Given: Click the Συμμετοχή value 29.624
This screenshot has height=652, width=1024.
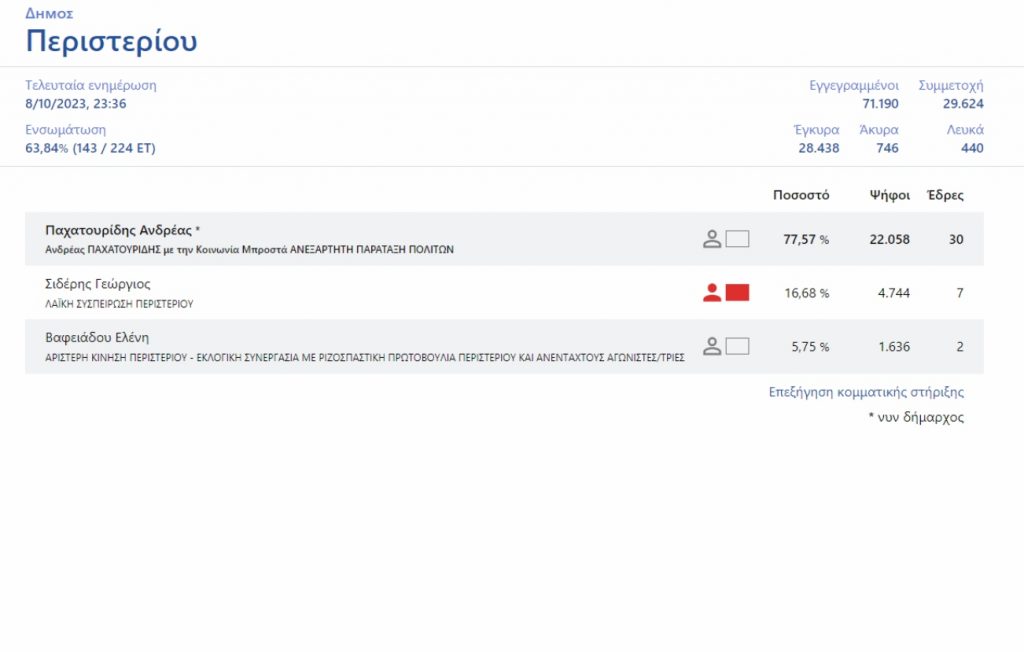Looking at the screenshot, I should 963,103.
